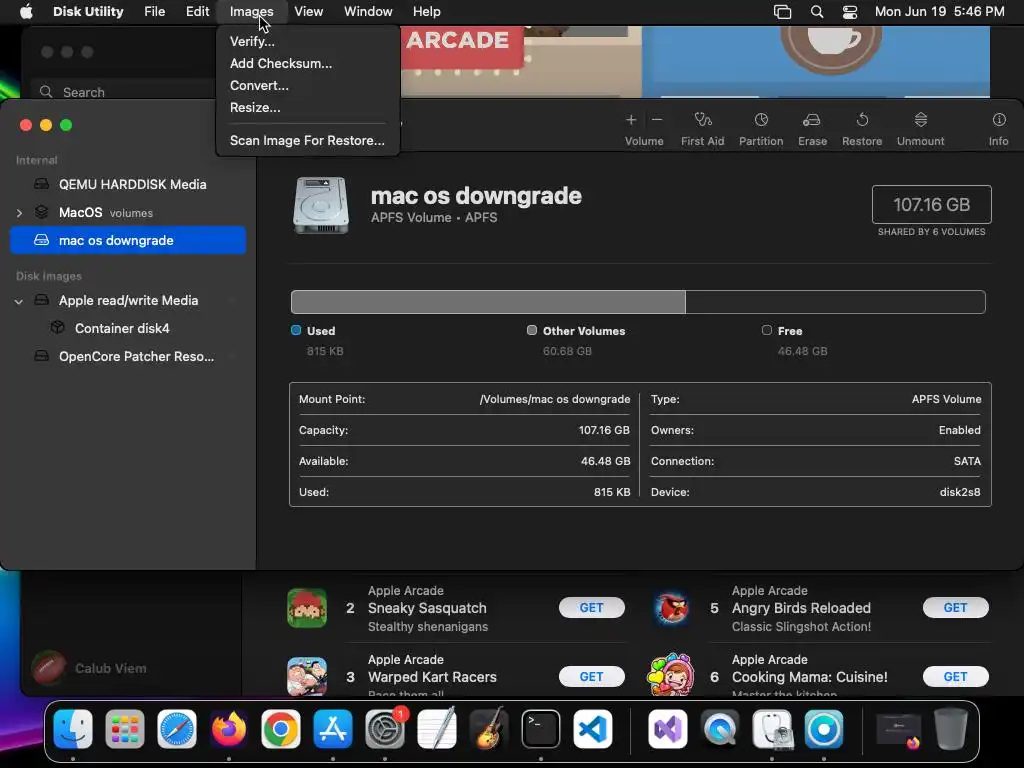1024x768 pixels.
Task: Get Sneaky Sasquatch in App Store
Action: (592, 607)
